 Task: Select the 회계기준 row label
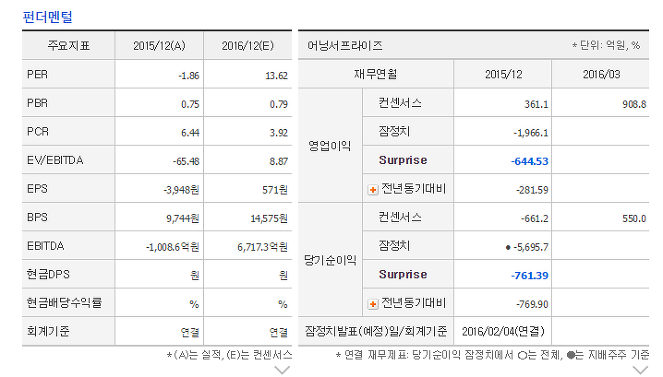[48, 331]
